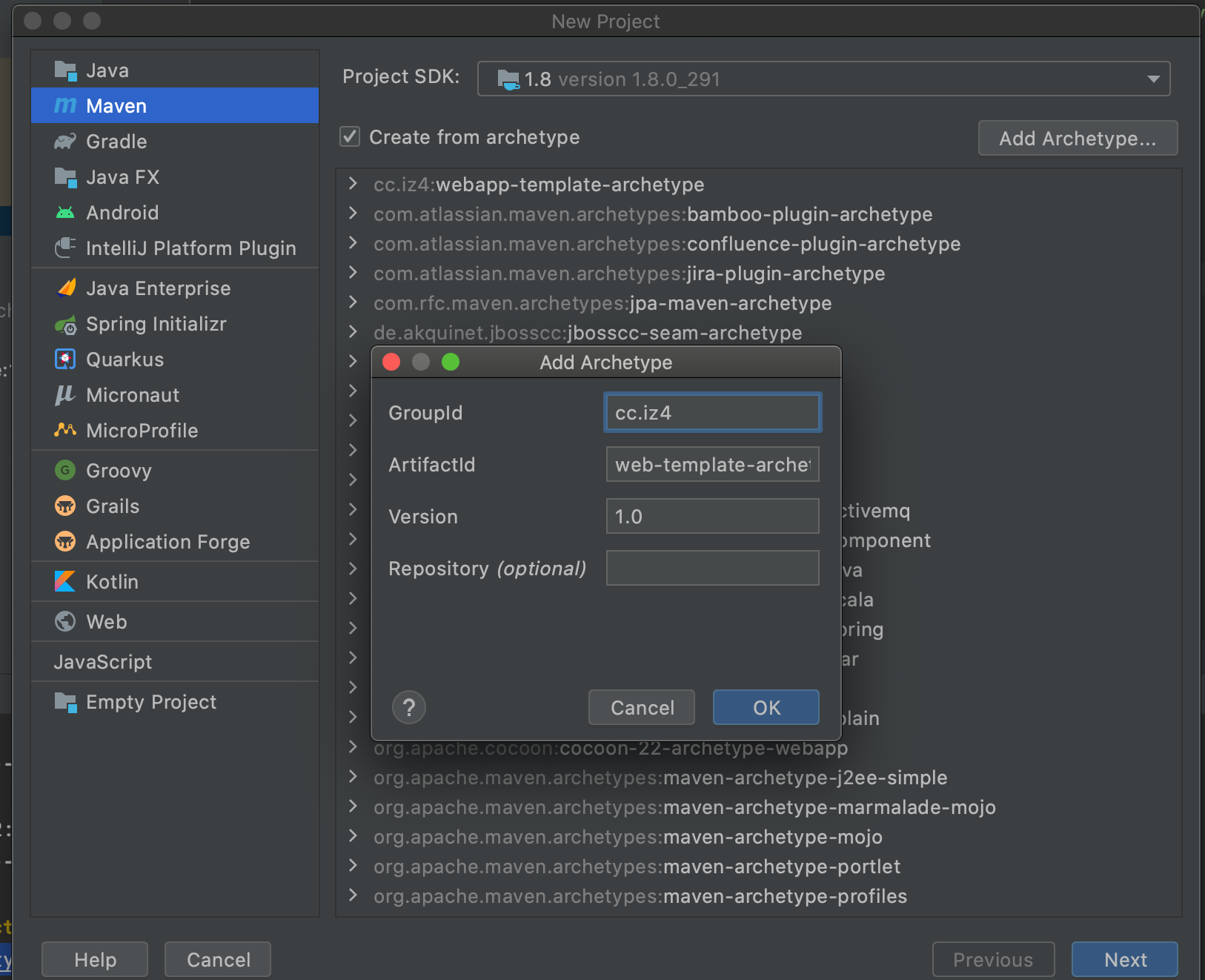This screenshot has width=1205, height=980.
Task: Expand the maven-archetype-mojo node
Action: (x=353, y=836)
